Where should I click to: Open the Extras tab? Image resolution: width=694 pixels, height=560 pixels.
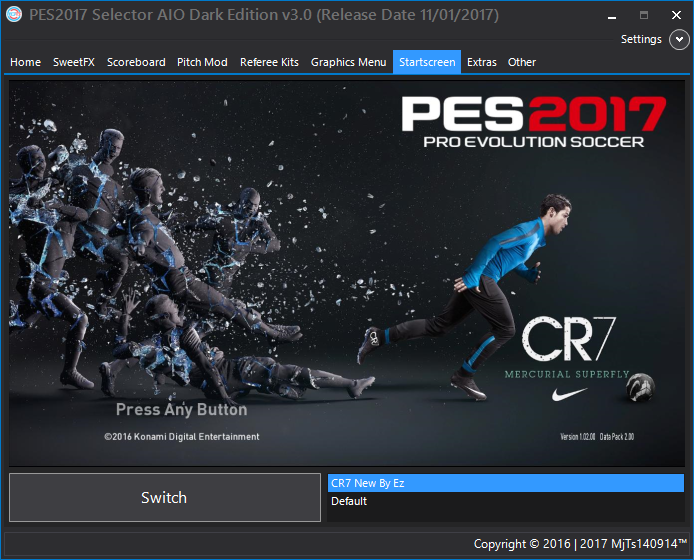tap(482, 62)
